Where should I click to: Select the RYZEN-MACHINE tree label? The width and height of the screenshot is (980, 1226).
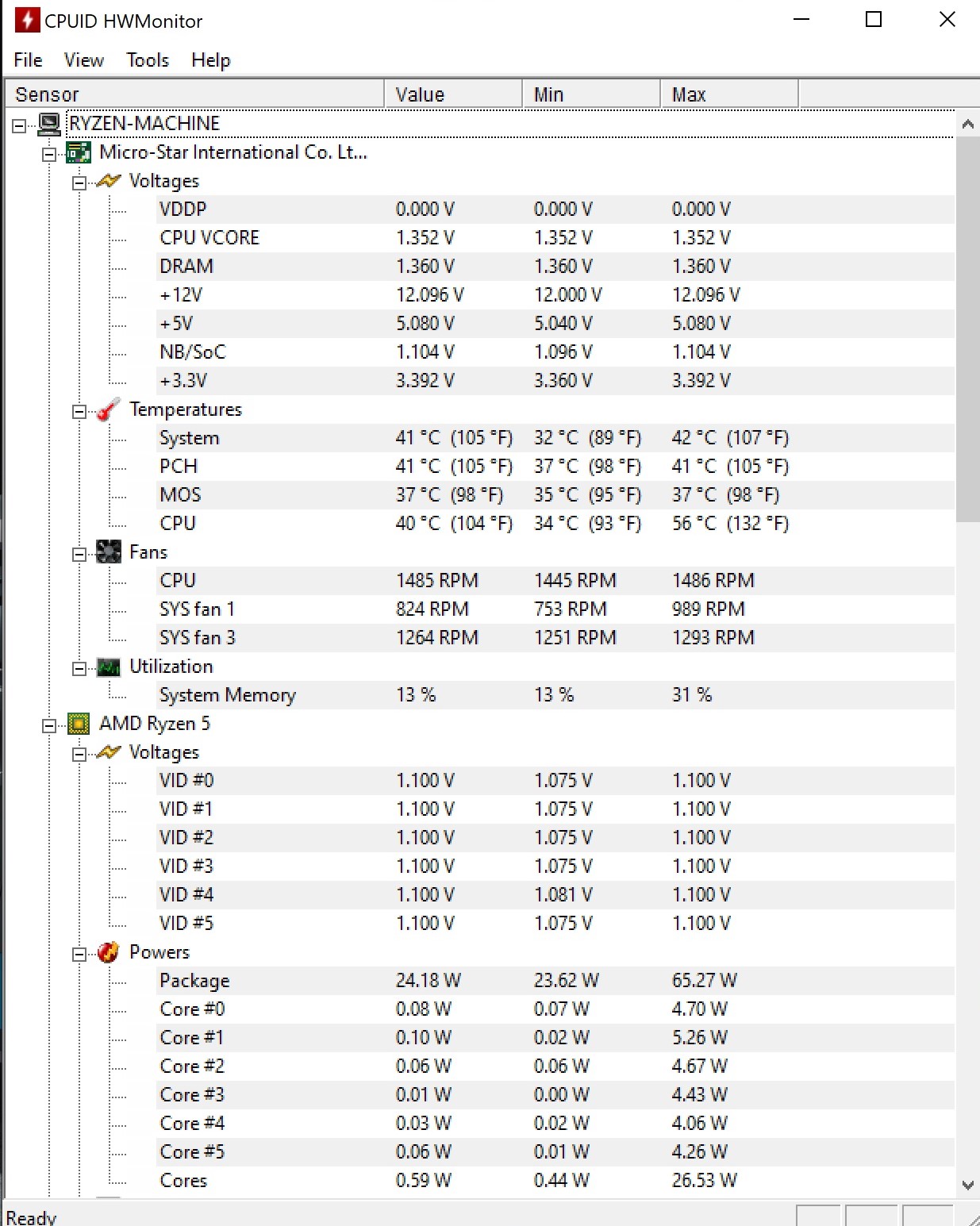click(144, 124)
